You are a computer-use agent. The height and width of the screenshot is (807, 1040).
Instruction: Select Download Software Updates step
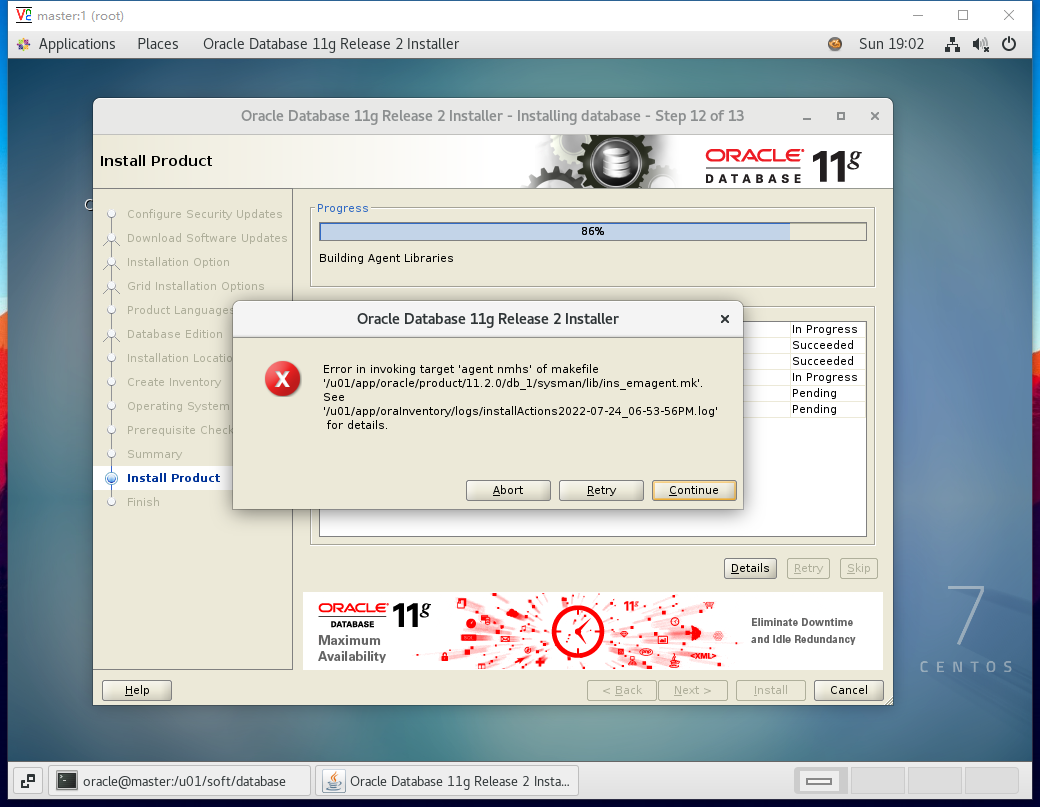point(207,238)
